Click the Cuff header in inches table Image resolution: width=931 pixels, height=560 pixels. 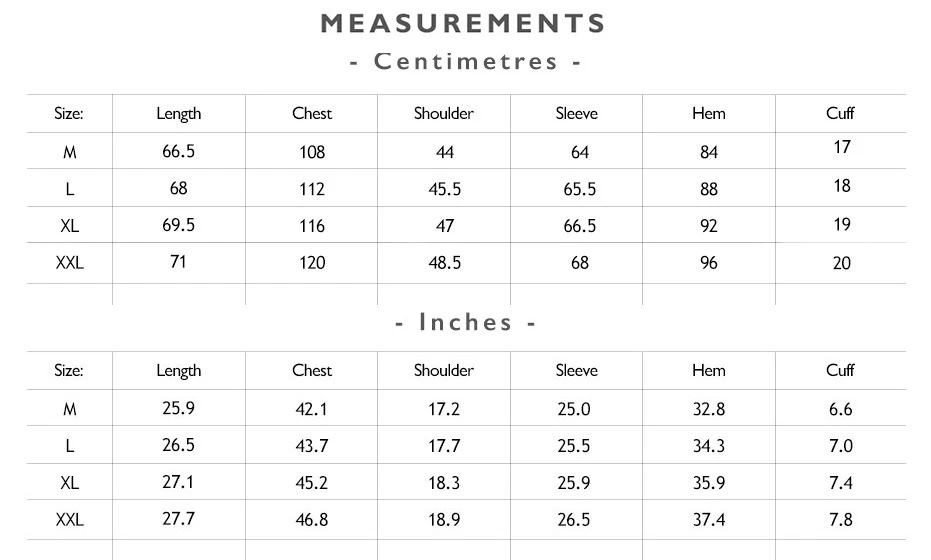coord(840,370)
